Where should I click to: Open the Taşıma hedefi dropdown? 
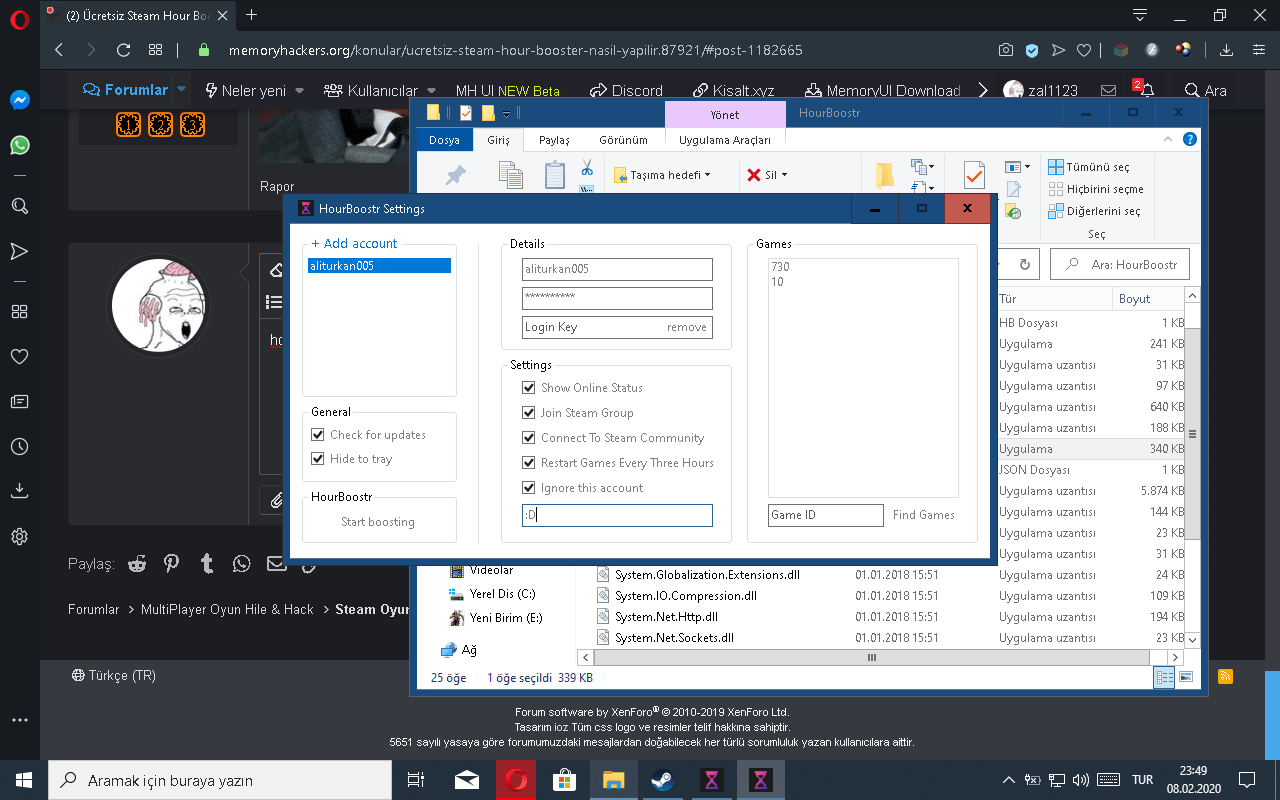click(x=661, y=175)
